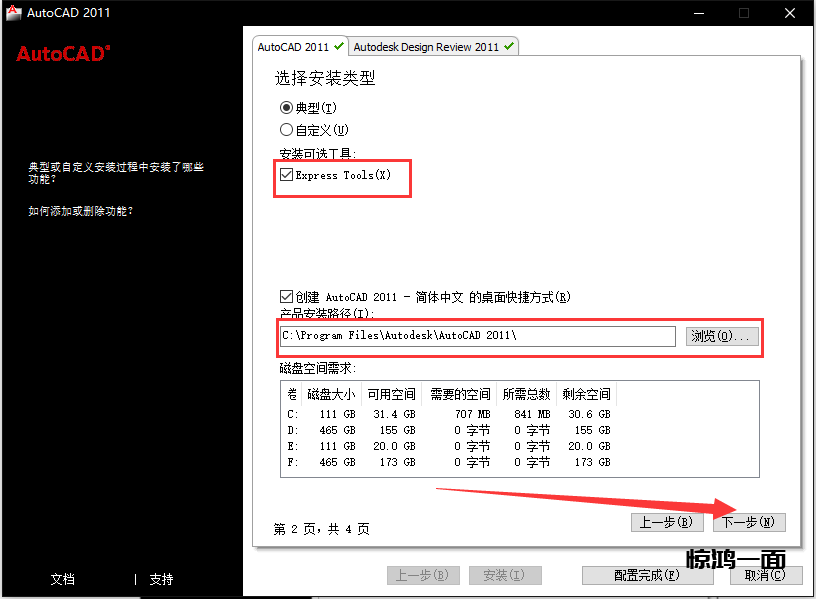Image resolution: width=816 pixels, height=599 pixels.
Task: Click the green checkmark beside Autodesk Design Review 2011
Action: [x=509, y=46]
